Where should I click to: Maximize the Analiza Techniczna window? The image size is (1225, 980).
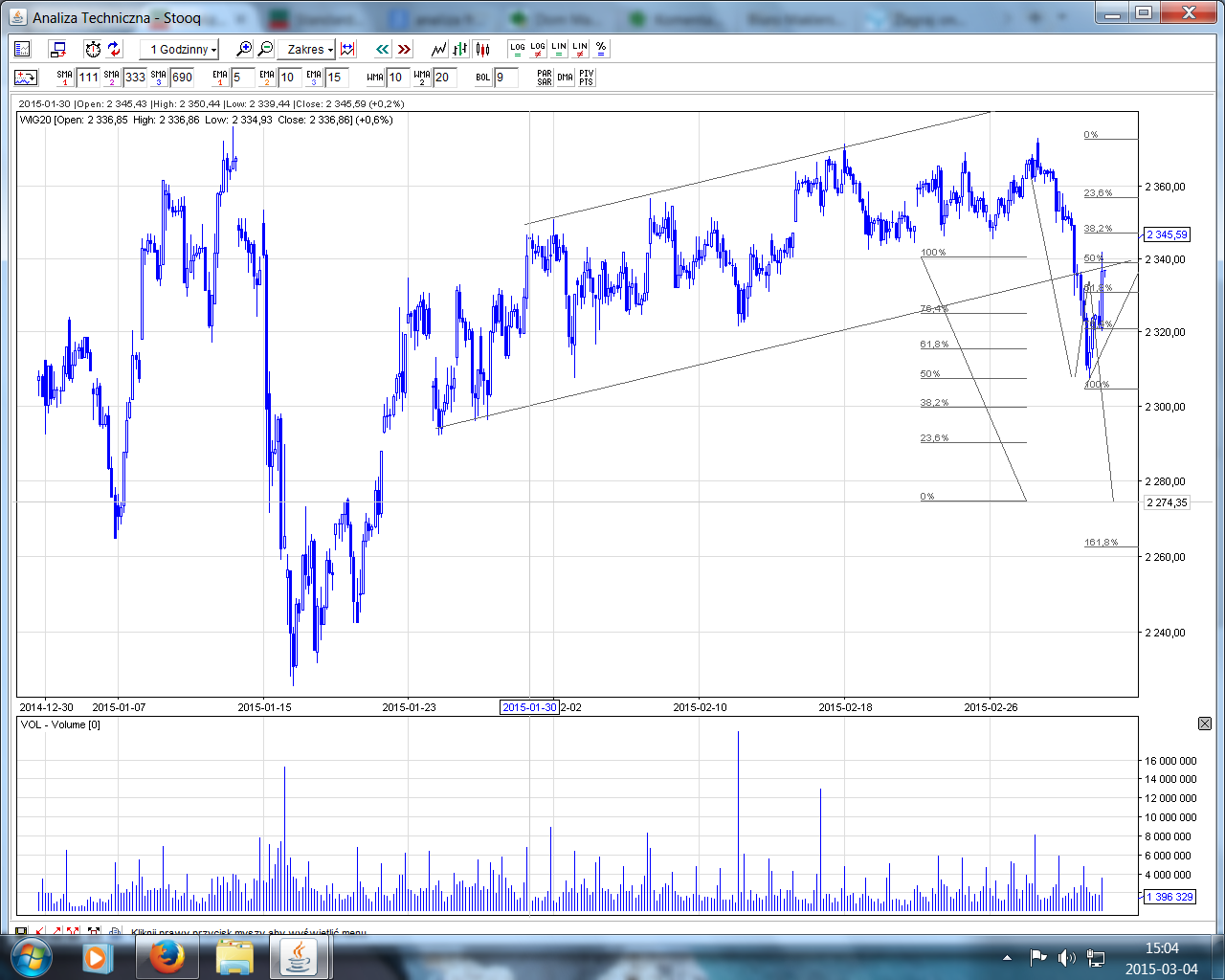1144,12
